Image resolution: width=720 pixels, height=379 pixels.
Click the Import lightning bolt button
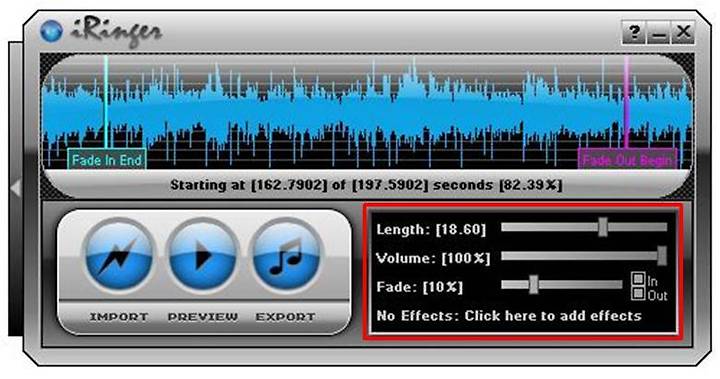point(118,255)
